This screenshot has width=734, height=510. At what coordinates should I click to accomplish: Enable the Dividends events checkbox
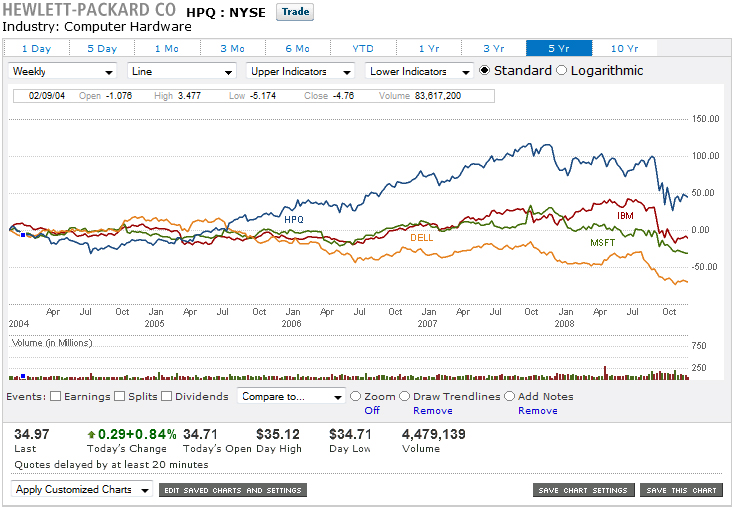(166, 396)
